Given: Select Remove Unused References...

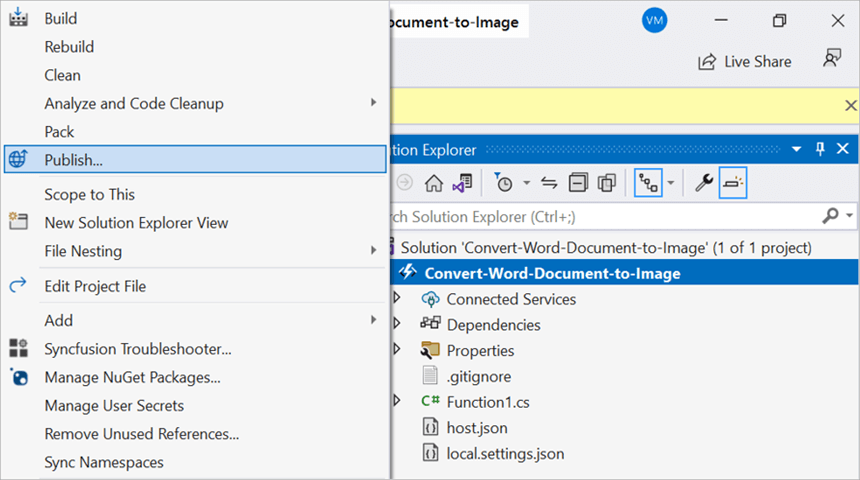Looking at the screenshot, I should pos(142,434).
